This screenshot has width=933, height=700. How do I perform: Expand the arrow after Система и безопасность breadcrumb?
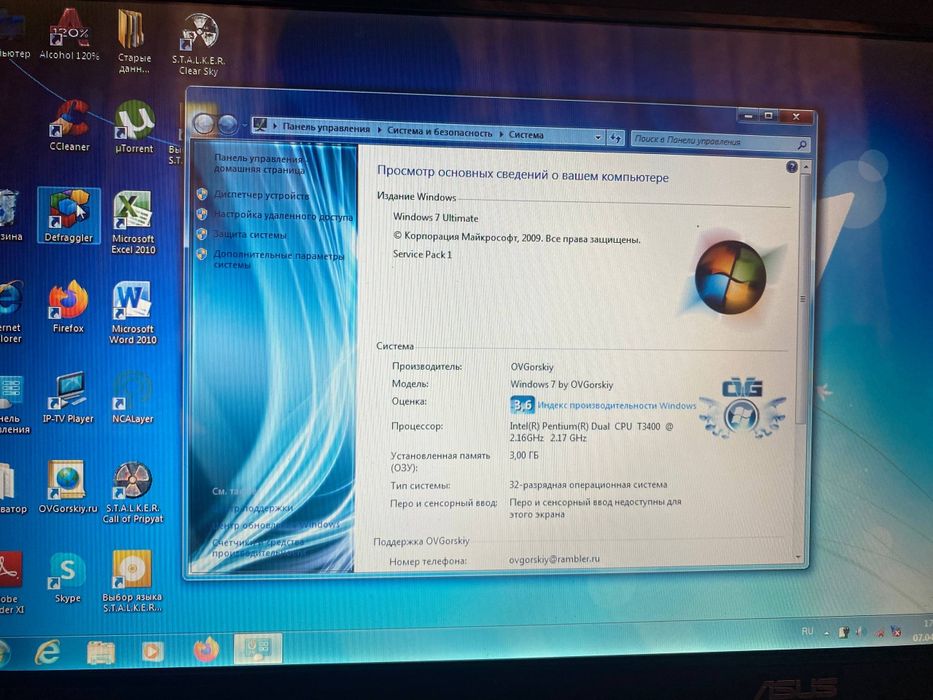coord(501,135)
